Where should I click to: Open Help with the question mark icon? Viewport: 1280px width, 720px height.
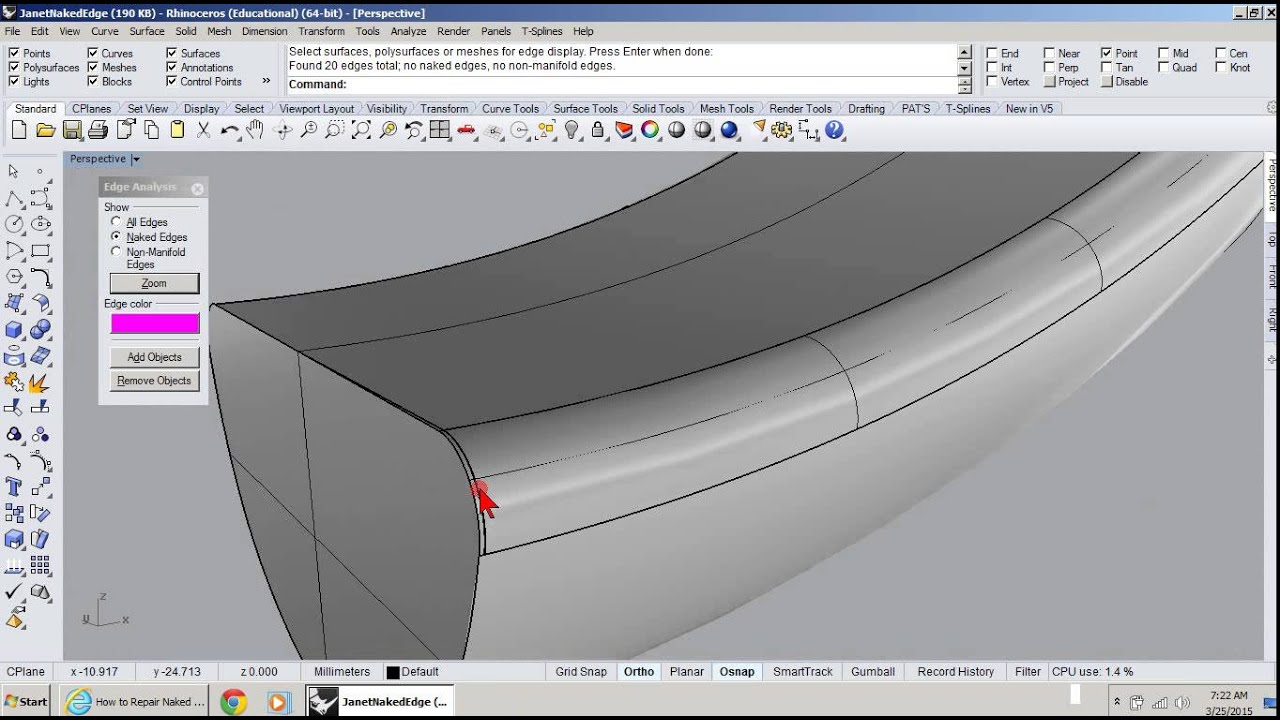[835, 130]
